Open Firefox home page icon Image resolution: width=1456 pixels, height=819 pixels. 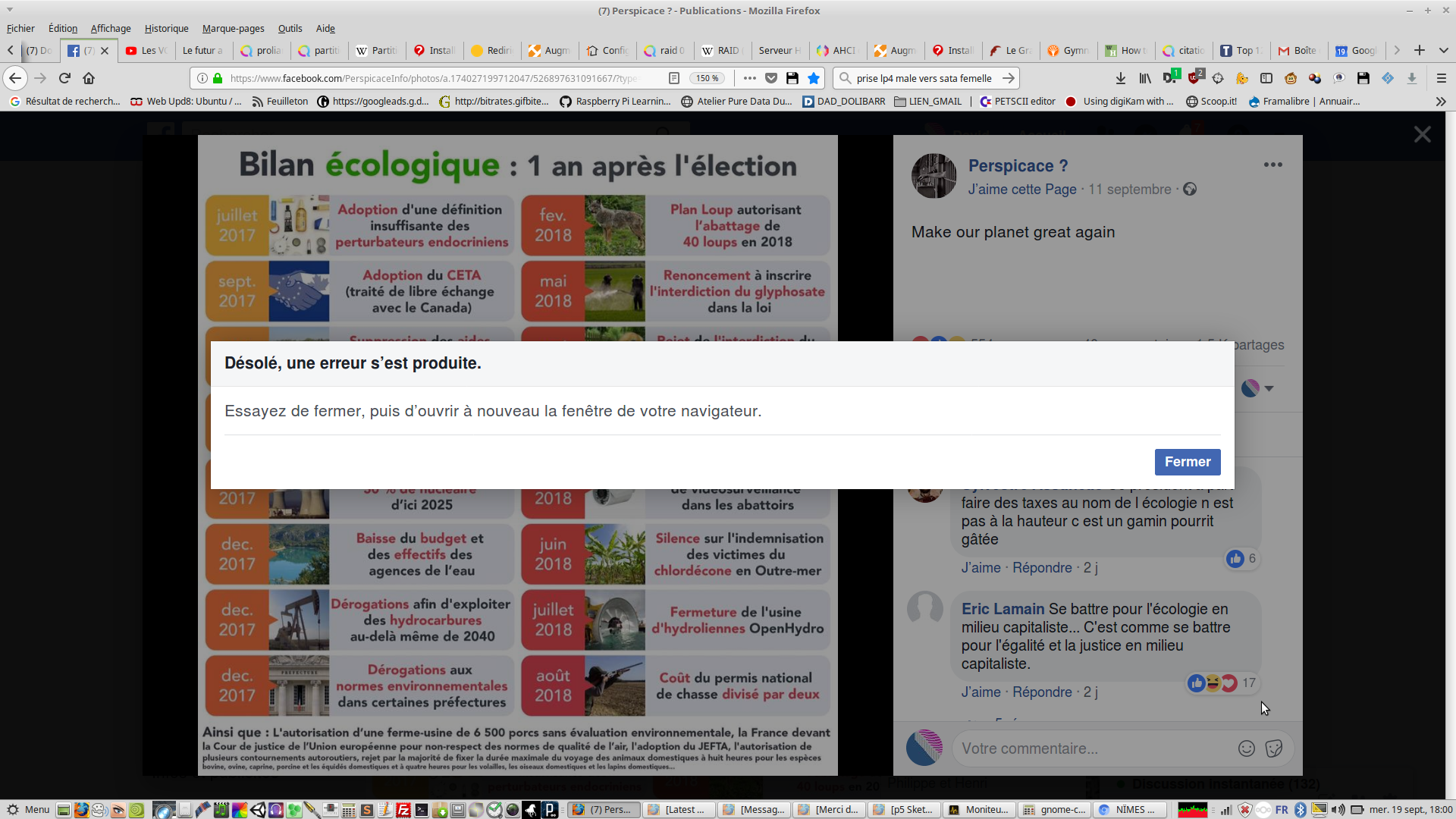89,78
